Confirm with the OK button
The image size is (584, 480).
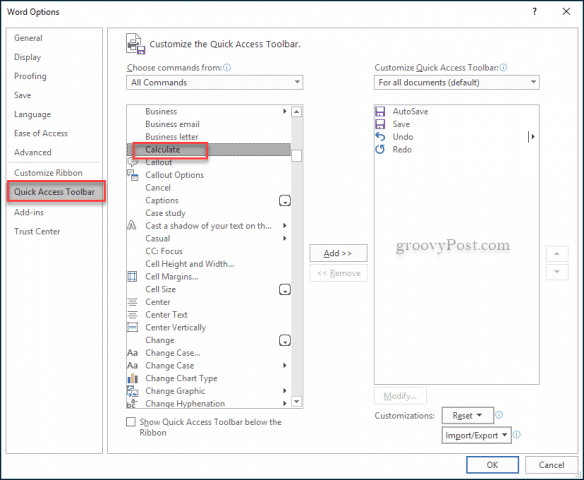point(492,465)
